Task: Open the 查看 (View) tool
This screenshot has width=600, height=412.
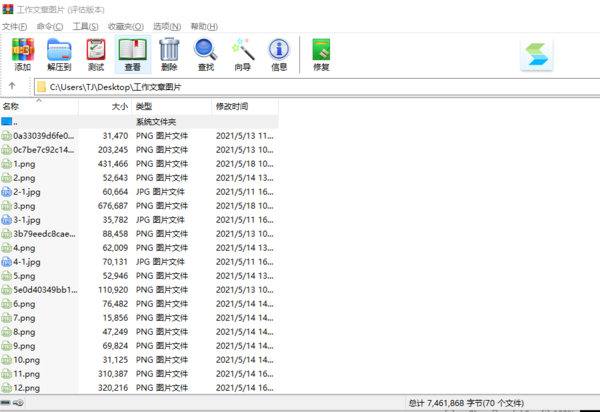Action: 132,54
